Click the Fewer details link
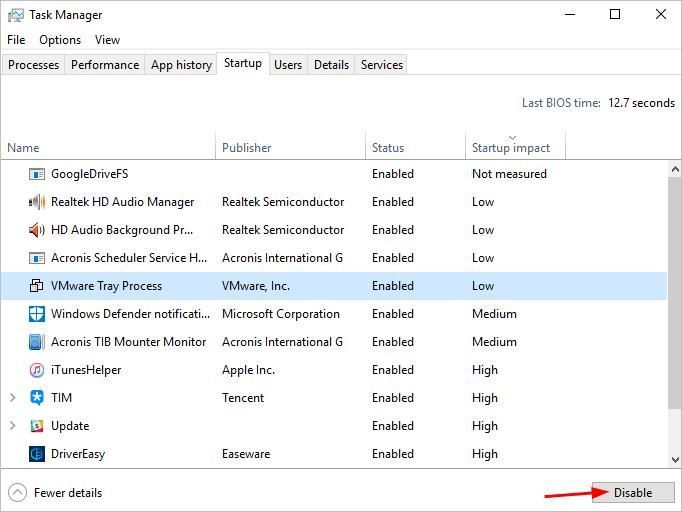Viewport: 682px width, 512px height. [68, 493]
